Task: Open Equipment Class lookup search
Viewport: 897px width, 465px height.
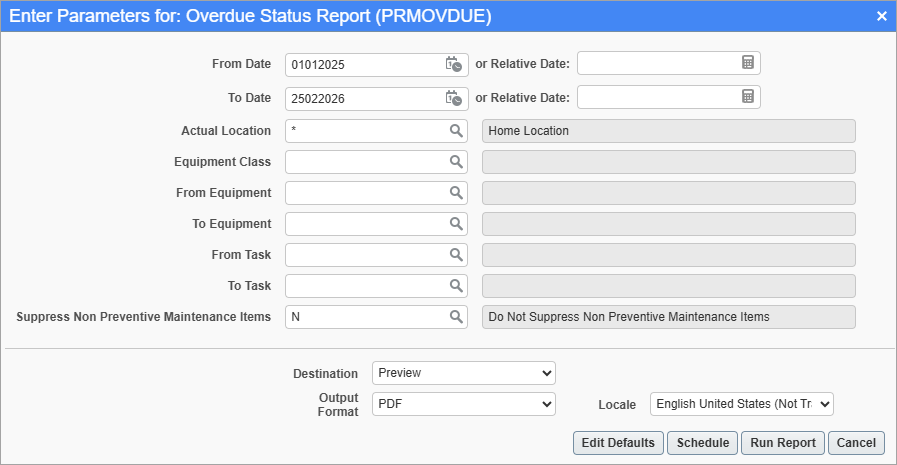Action: 456,162
